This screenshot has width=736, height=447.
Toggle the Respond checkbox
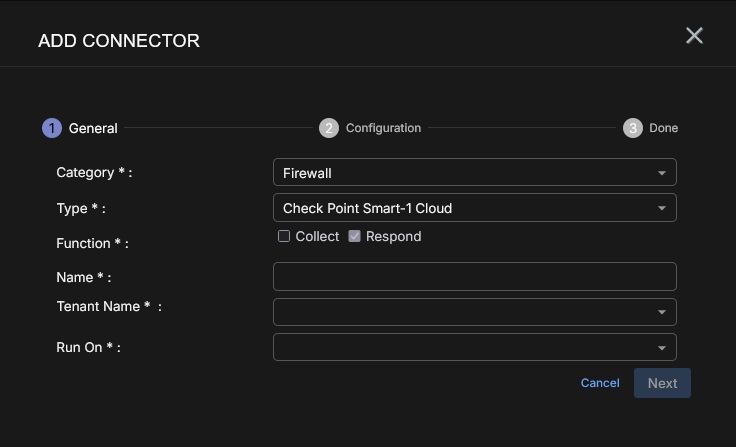354,236
